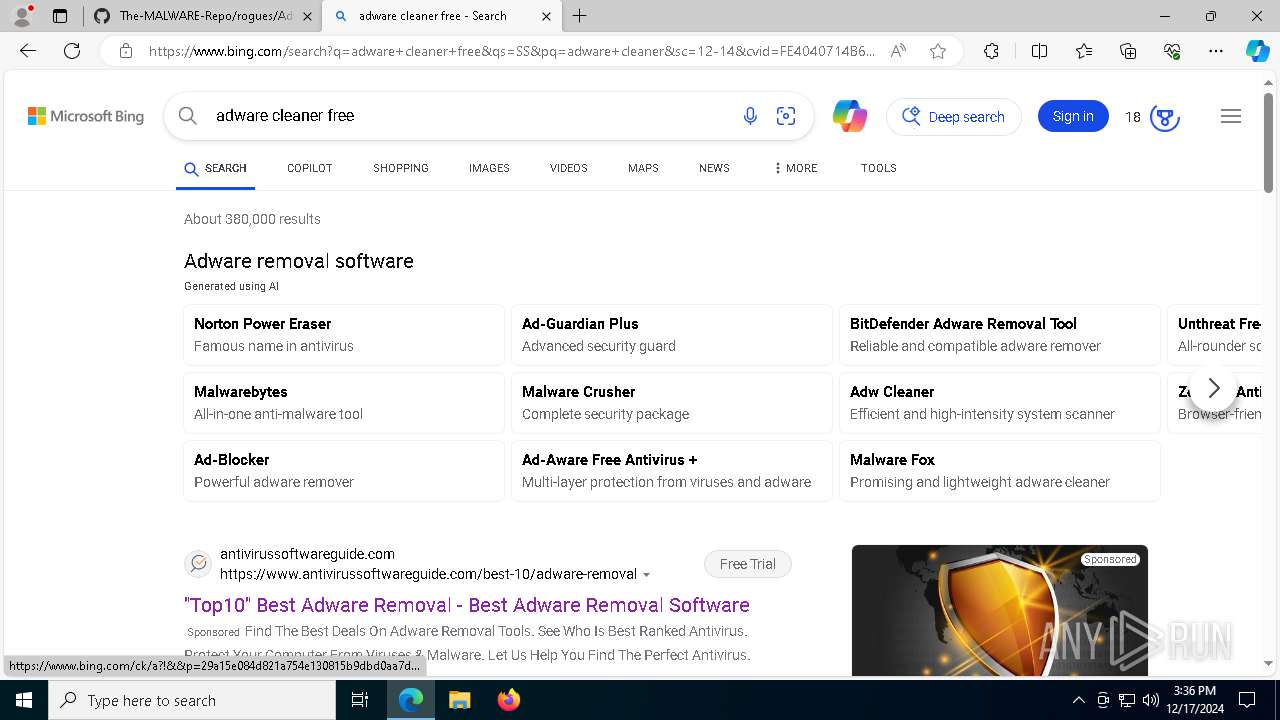Viewport: 1280px width, 720px height.
Task: Select the Ad-Blocker card
Action: (344, 471)
